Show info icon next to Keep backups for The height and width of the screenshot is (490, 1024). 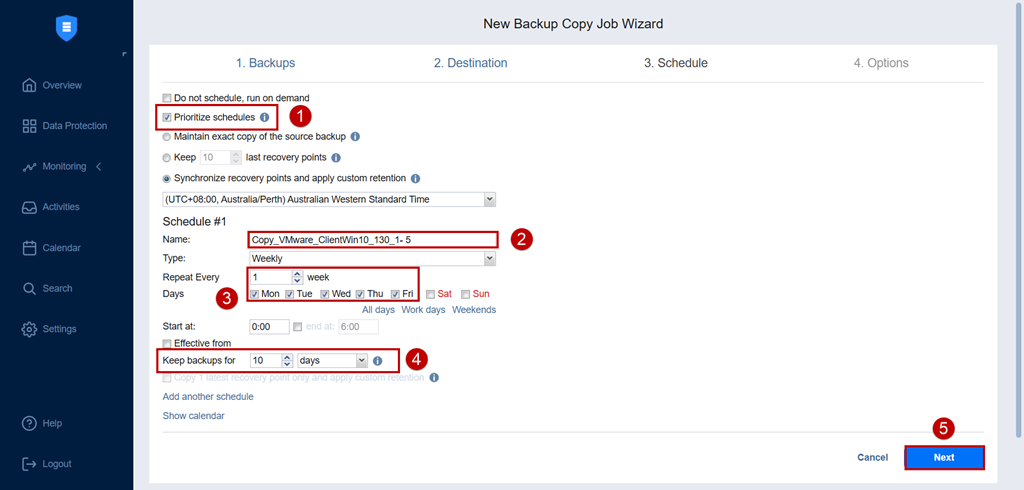coord(377,360)
